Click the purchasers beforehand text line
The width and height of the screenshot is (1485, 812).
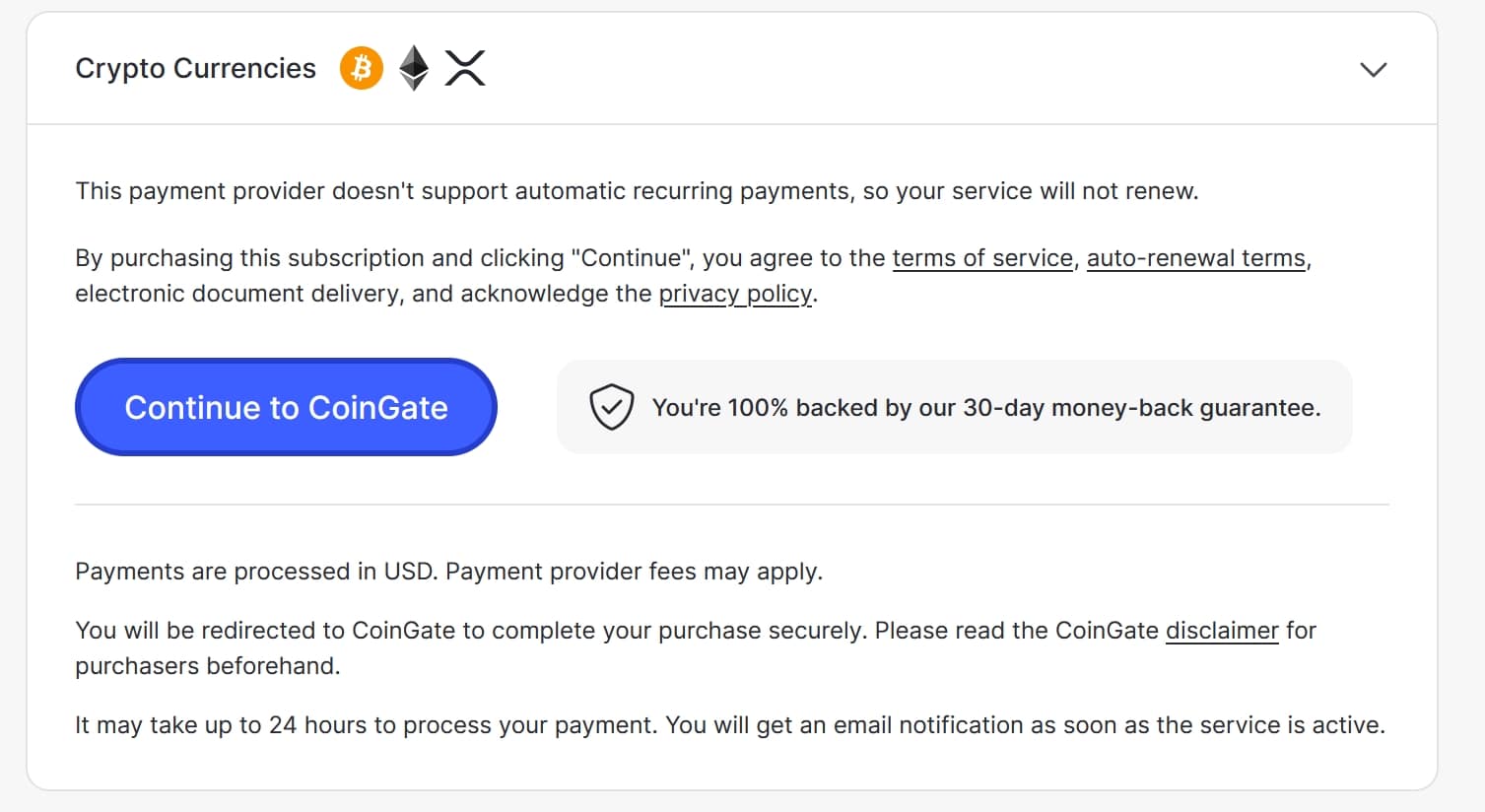208,666
